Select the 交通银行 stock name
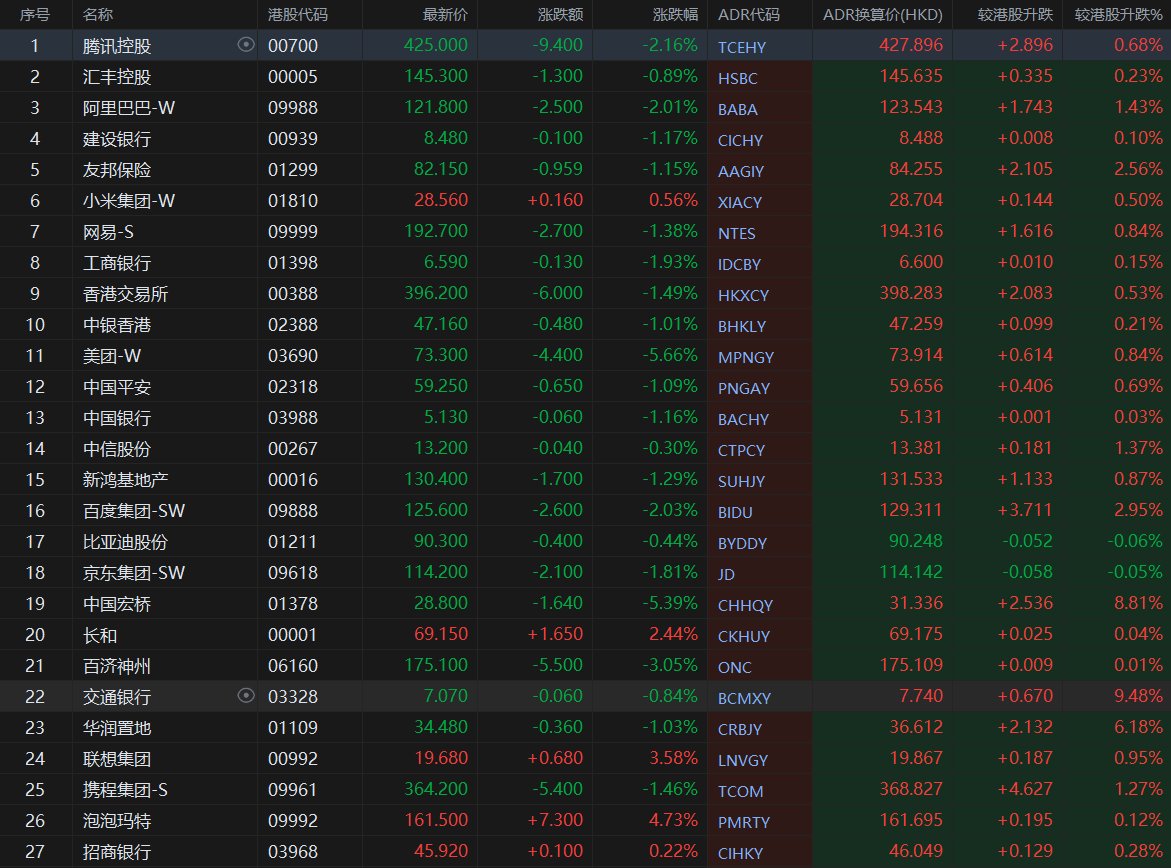Image resolution: width=1171 pixels, height=868 pixels. (x=117, y=697)
